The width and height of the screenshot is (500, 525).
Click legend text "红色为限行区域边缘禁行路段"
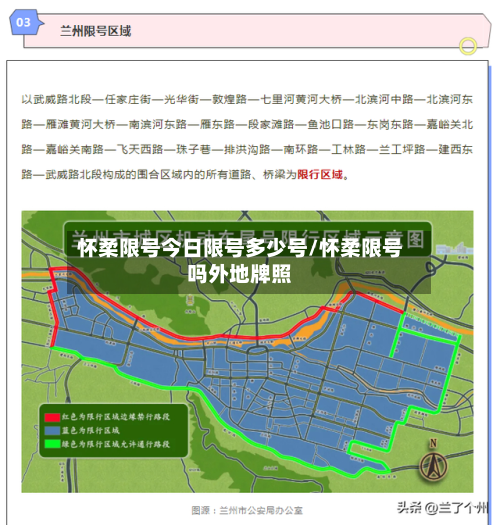point(116,417)
